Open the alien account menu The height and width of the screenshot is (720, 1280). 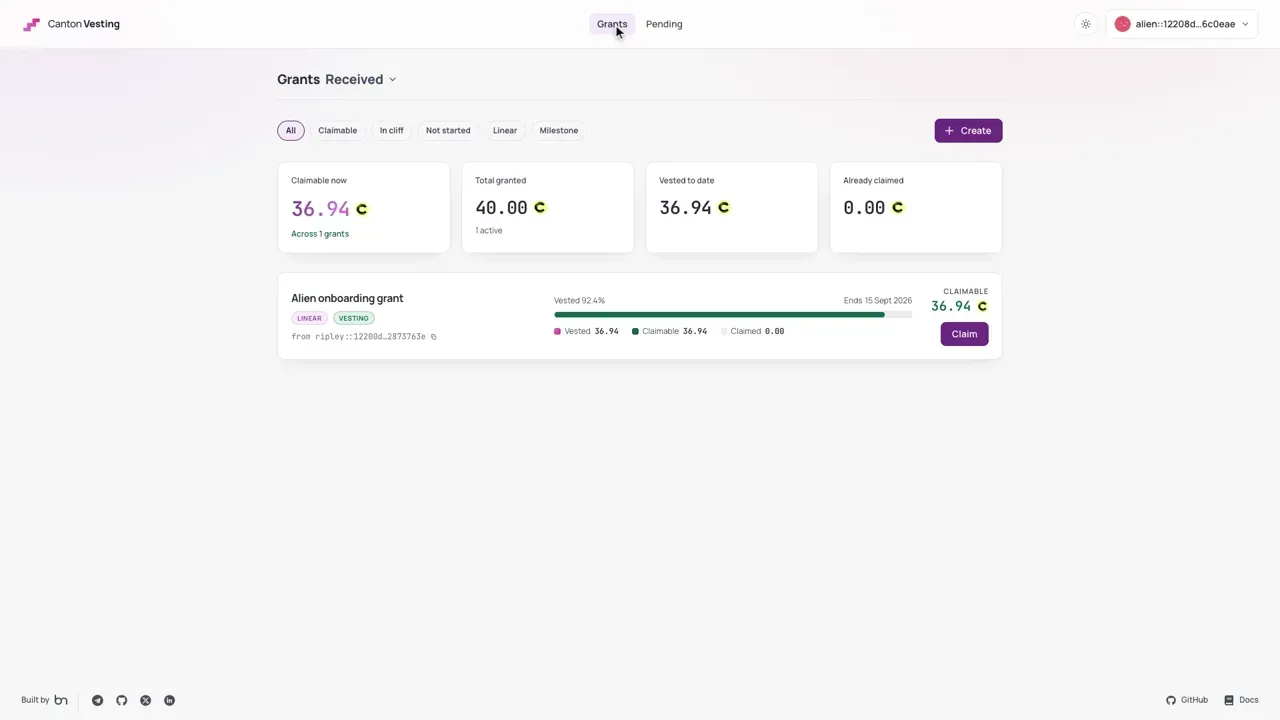1182,24
